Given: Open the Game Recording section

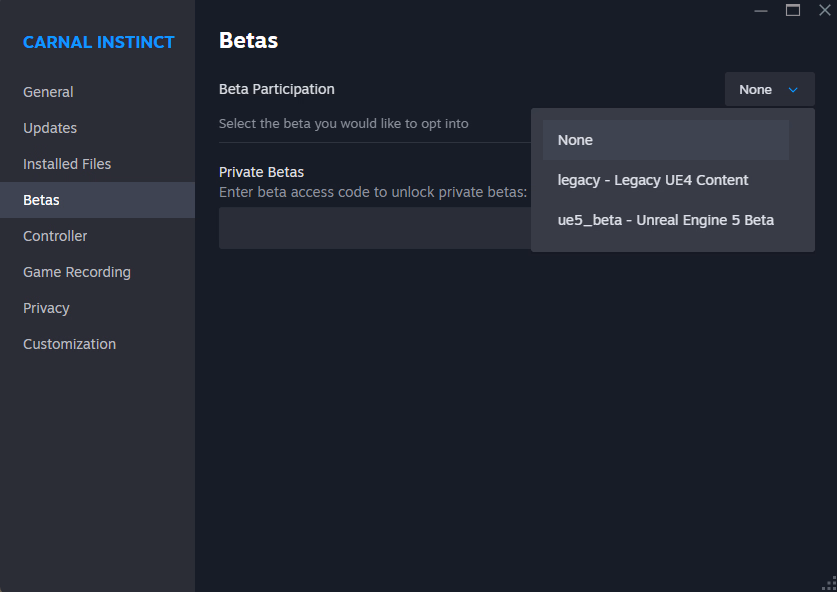Looking at the screenshot, I should (77, 272).
